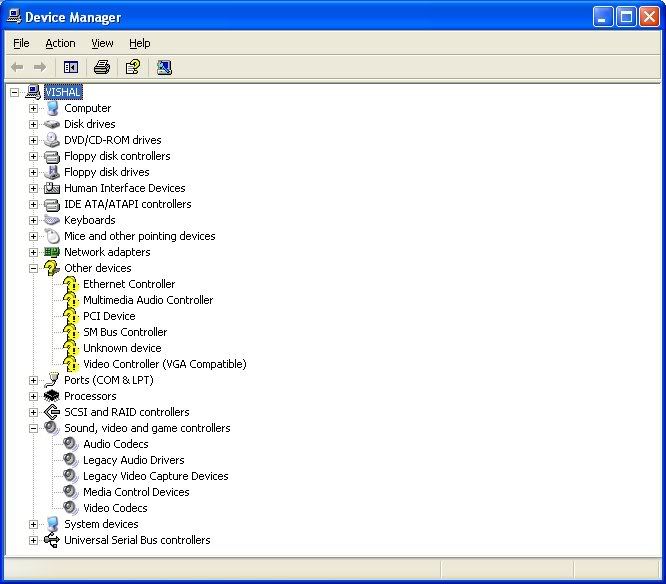Screen dimensions: 666x584
Task: Click the Forward arrow toolbar button
Action: point(40,67)
